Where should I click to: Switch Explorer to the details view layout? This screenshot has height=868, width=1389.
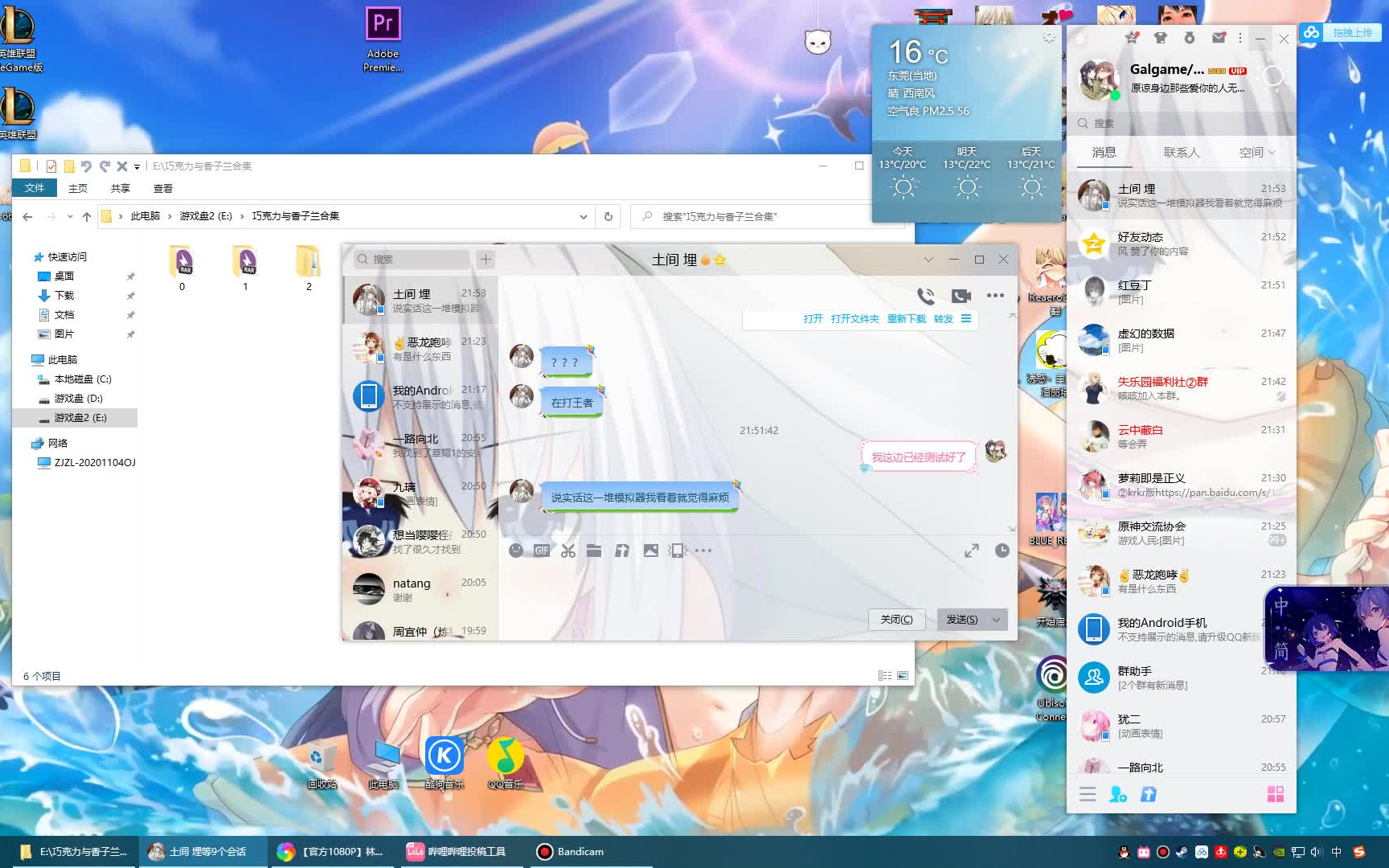[x=885, y=676]
